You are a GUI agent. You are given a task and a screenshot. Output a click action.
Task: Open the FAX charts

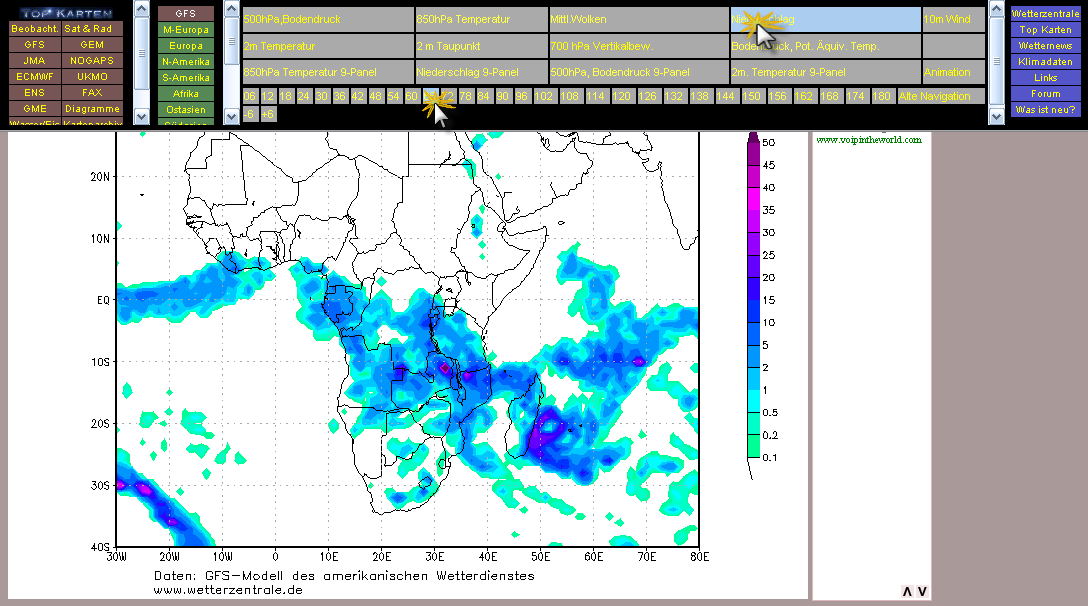tap(92, 92)
